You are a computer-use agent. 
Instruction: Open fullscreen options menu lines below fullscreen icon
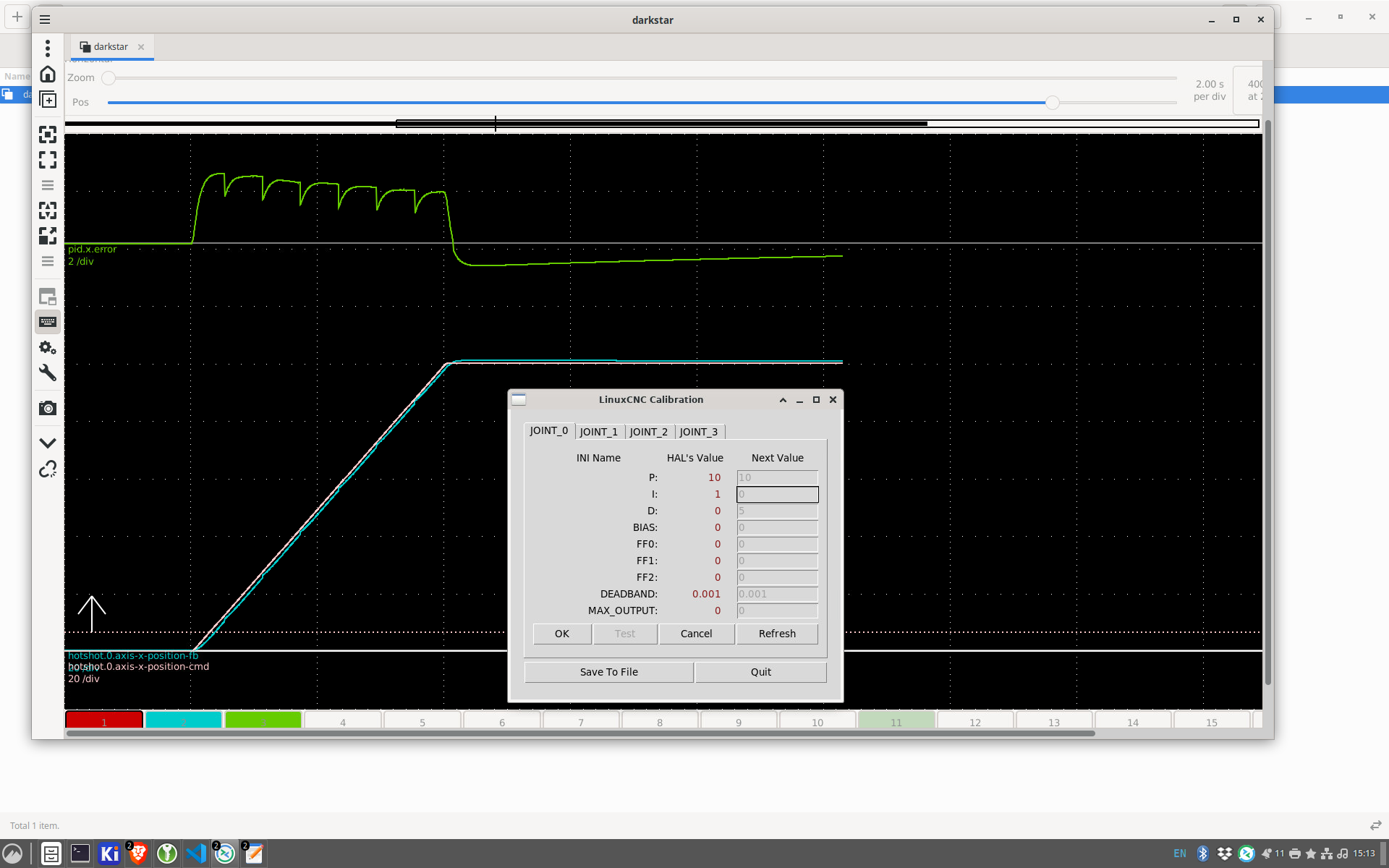point(48,185)
